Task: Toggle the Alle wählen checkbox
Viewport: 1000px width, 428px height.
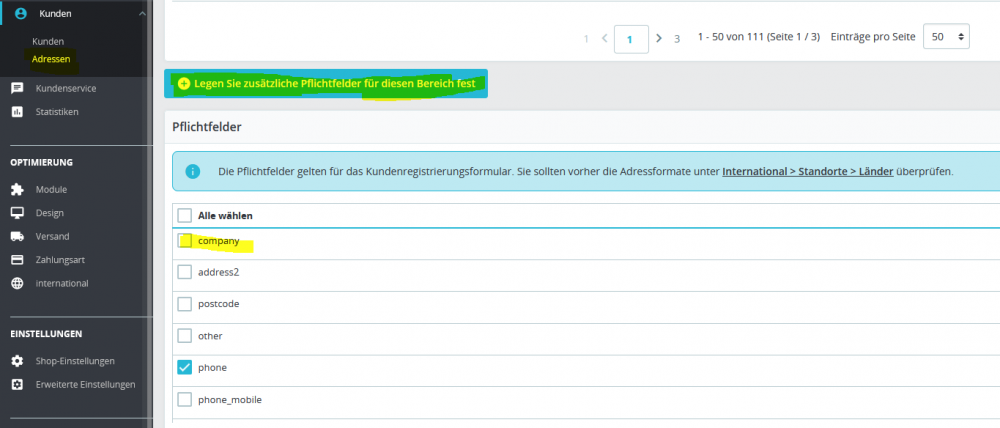Action: (184, 216)
